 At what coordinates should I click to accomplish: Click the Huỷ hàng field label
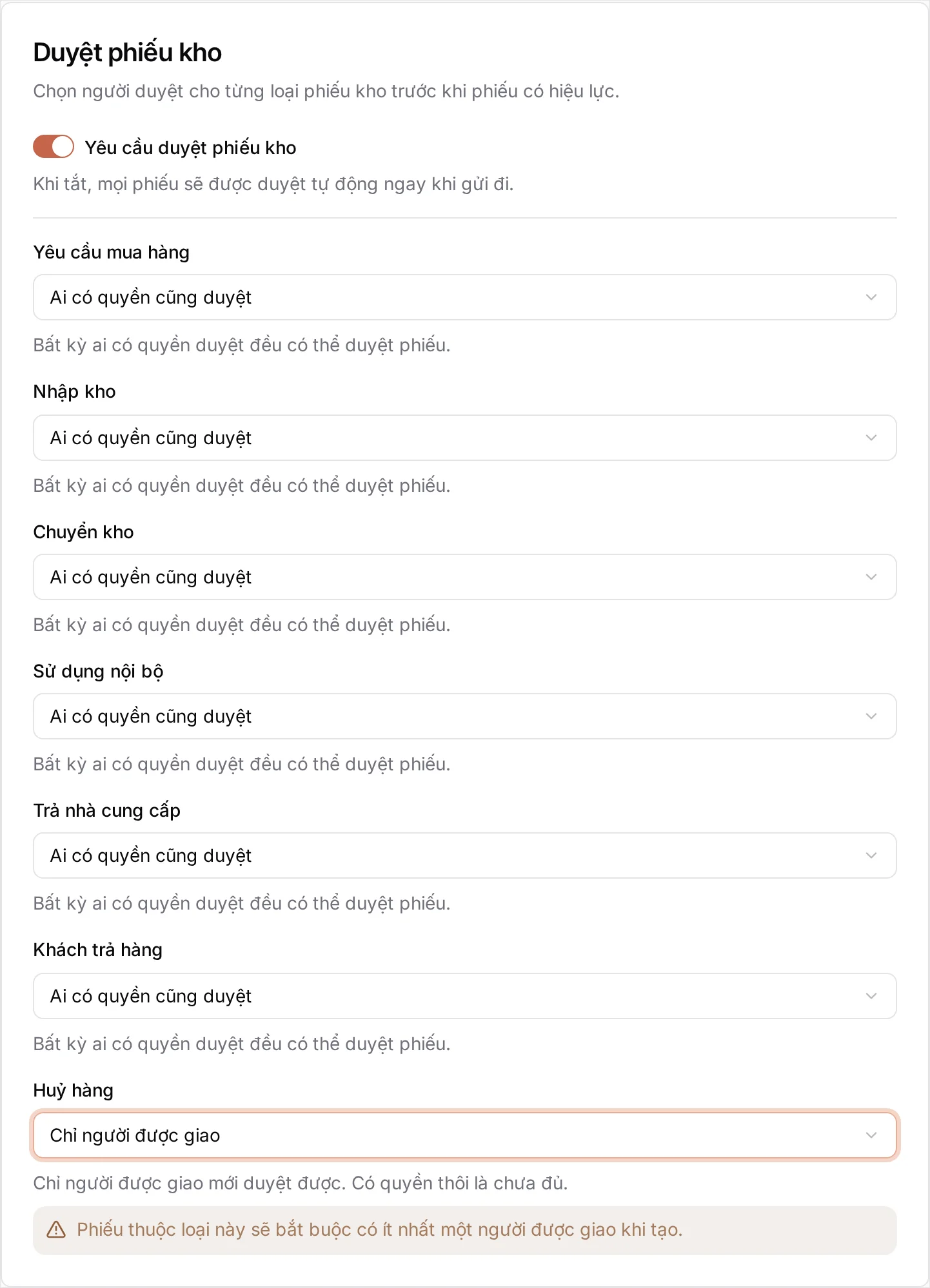73,1090
